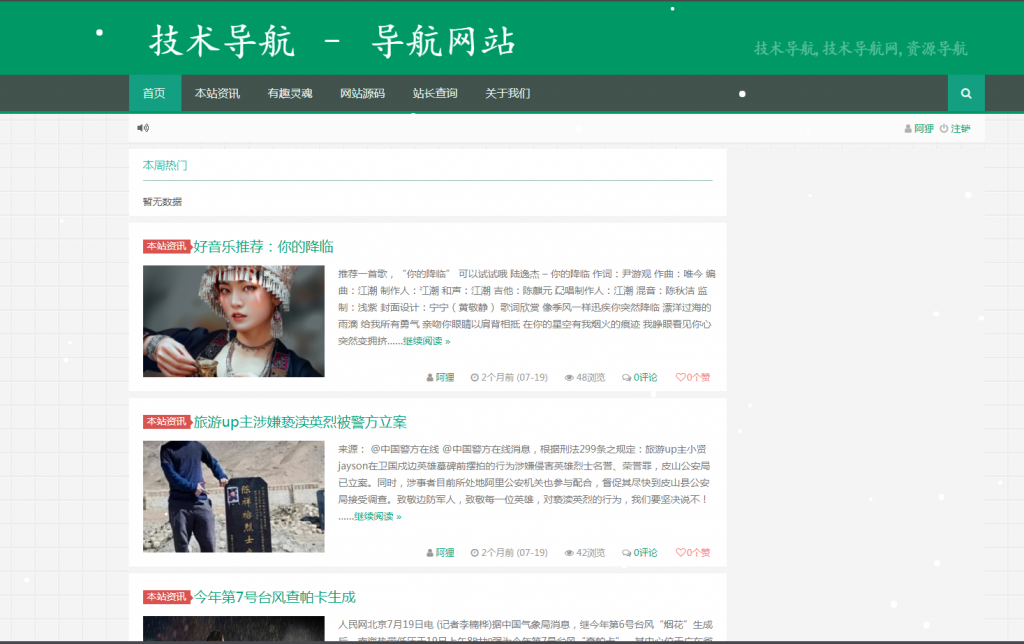This screenshot has width=1024, height=644.
Task: Like 你的降临 post via 0个赞
Action: [698, 378]
